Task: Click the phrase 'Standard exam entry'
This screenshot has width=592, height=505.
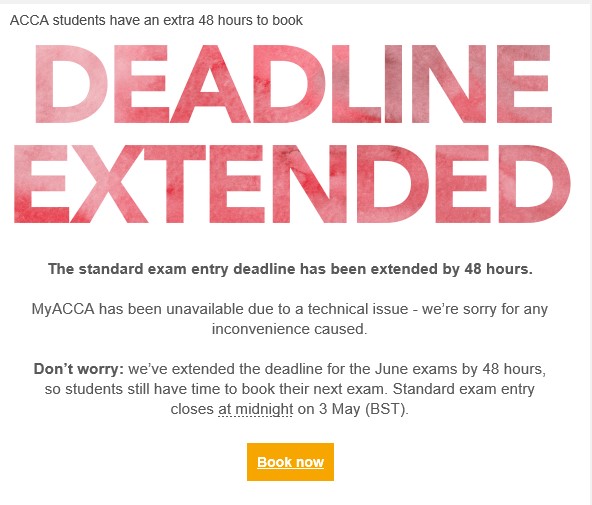Action: 464,389
